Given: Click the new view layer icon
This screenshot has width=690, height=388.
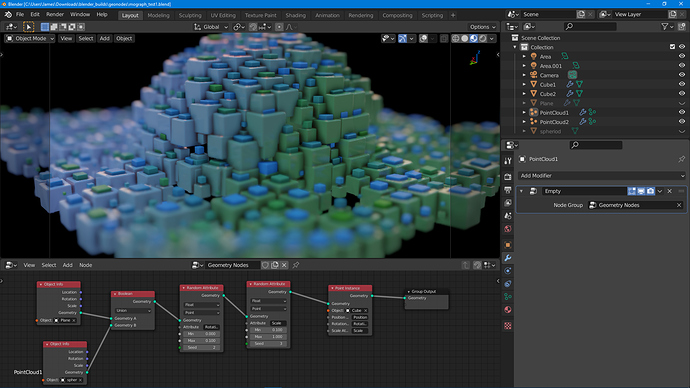Looking at the screenshot, I should point(672,15).
